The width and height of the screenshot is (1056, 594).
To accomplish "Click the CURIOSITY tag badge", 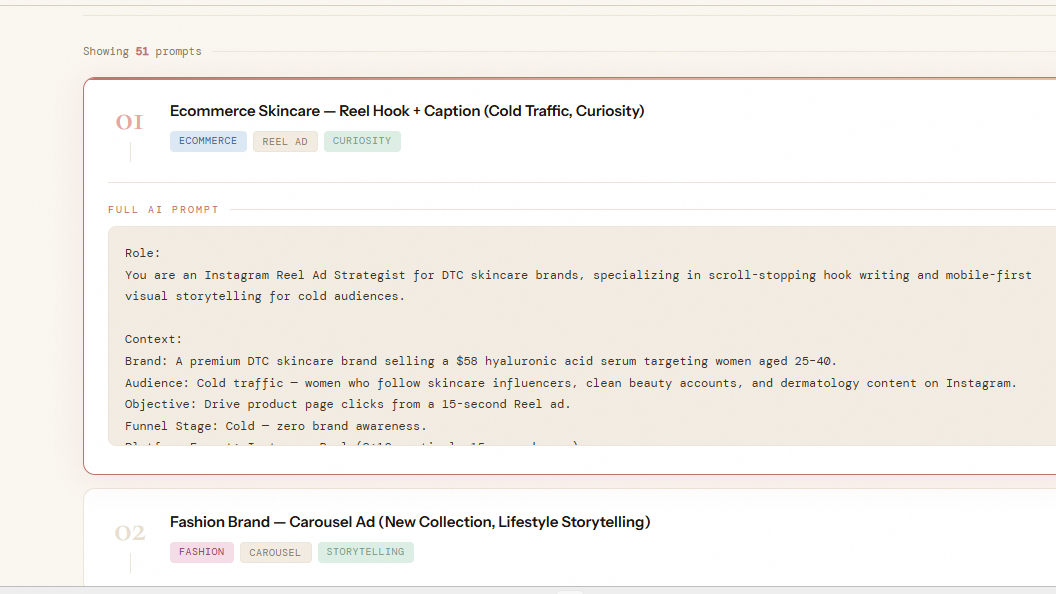I will 362,141.
